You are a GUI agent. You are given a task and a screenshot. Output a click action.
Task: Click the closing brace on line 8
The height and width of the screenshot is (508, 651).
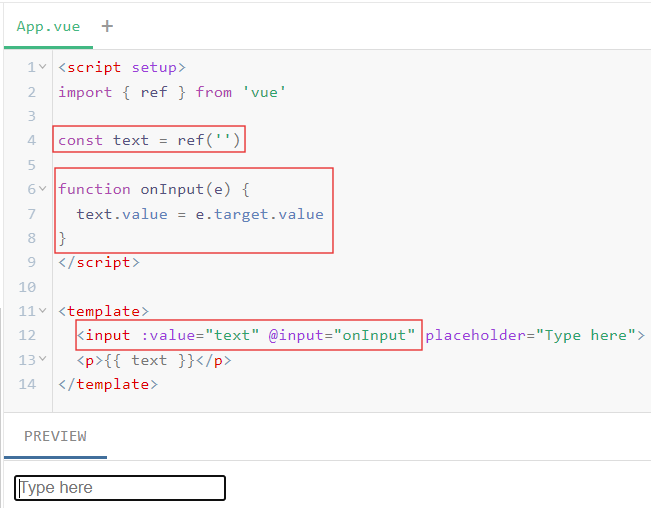click(x=62, y=238)
